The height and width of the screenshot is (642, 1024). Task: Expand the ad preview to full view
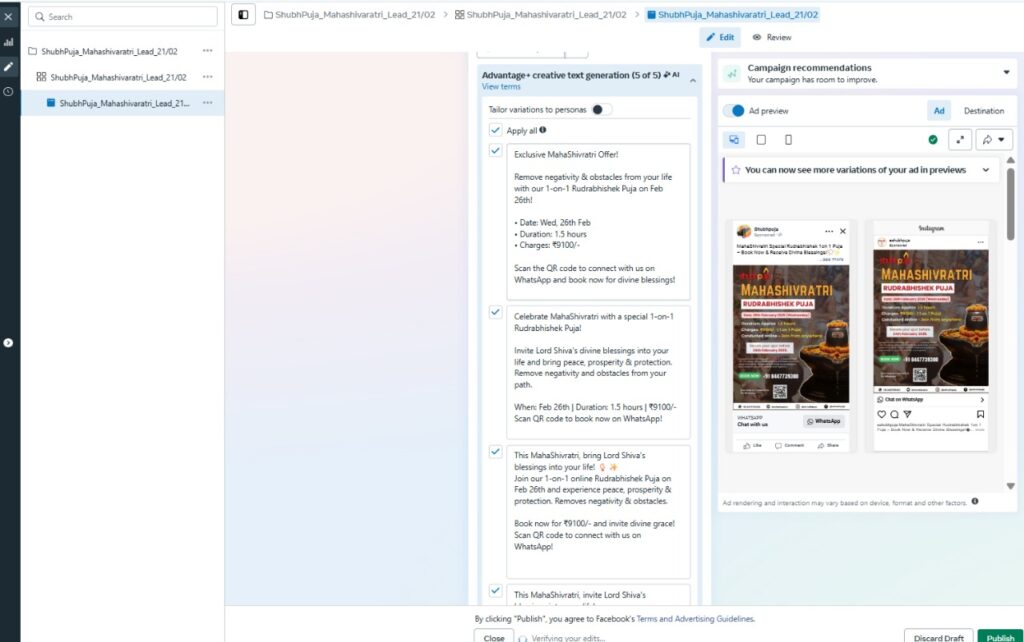click(x=960, y=140)
